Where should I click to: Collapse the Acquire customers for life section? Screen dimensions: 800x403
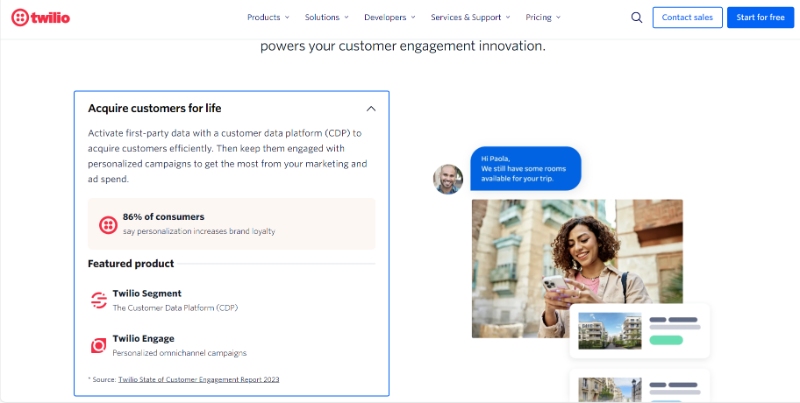(371, 108)
